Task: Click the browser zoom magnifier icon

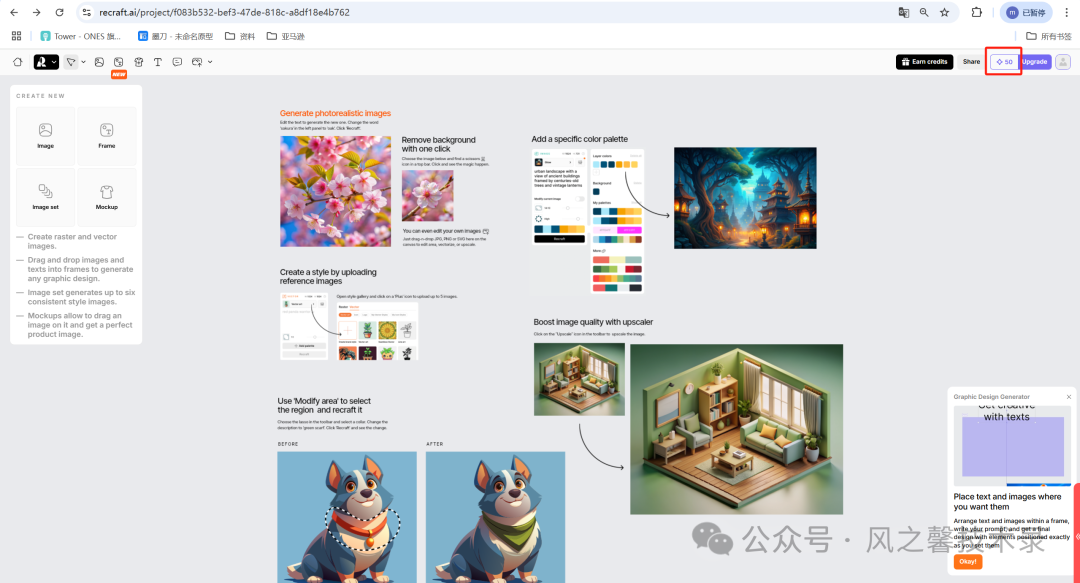Action: (924, 12)
